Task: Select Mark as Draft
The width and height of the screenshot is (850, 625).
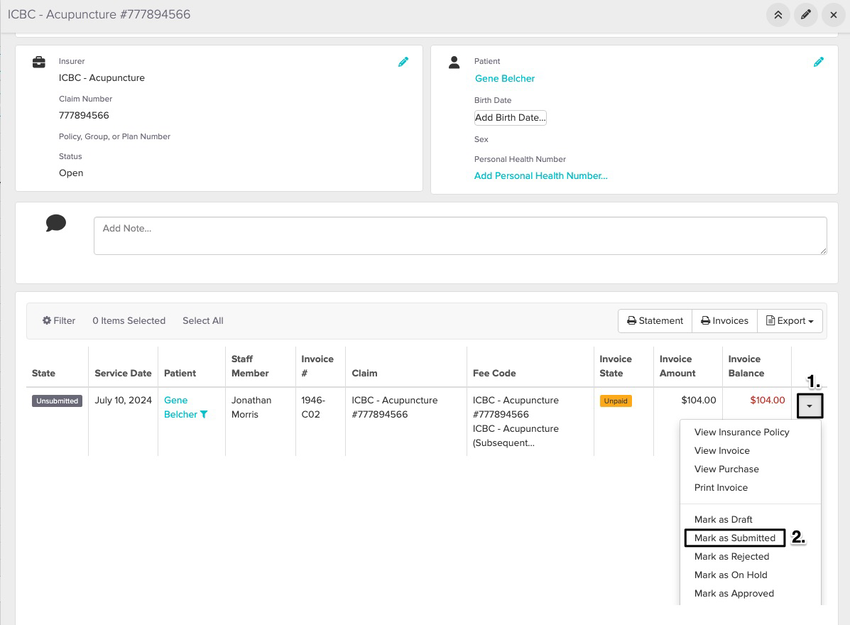Action: 723,519
